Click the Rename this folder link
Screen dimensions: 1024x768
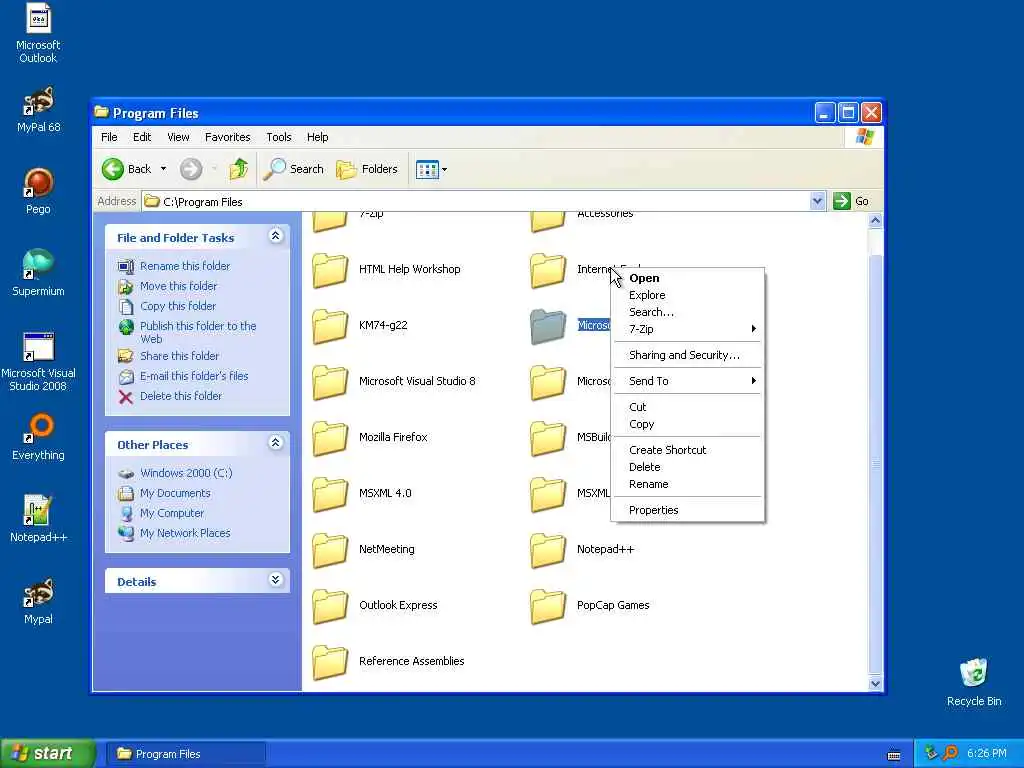click(x=185, y=266)
